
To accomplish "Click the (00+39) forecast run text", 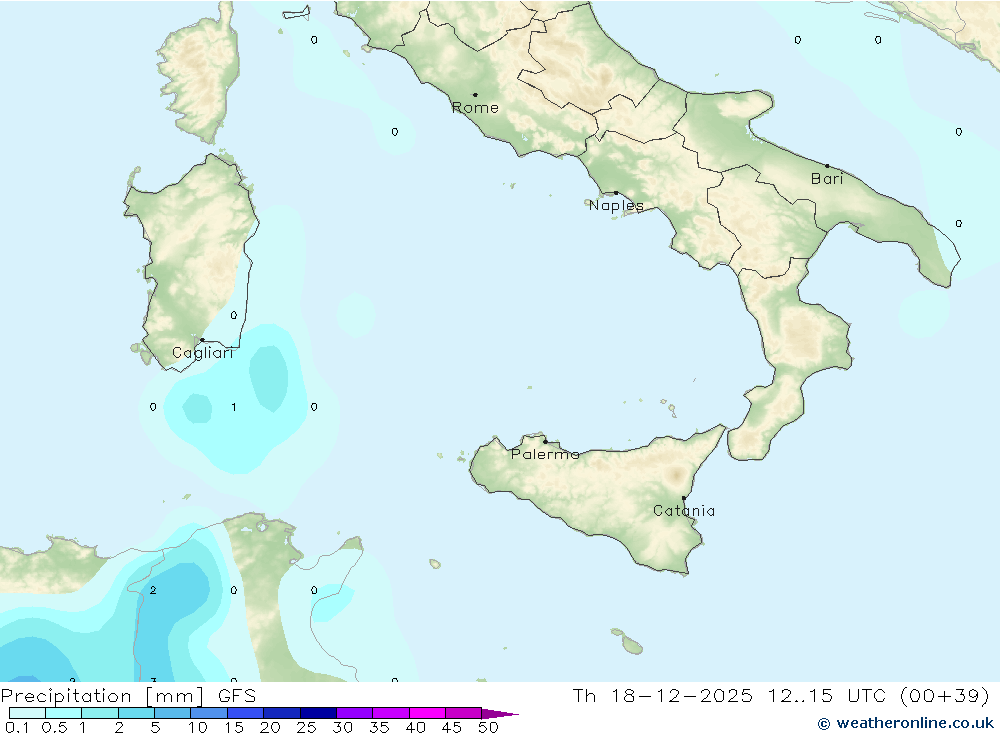I will point(945,695).
